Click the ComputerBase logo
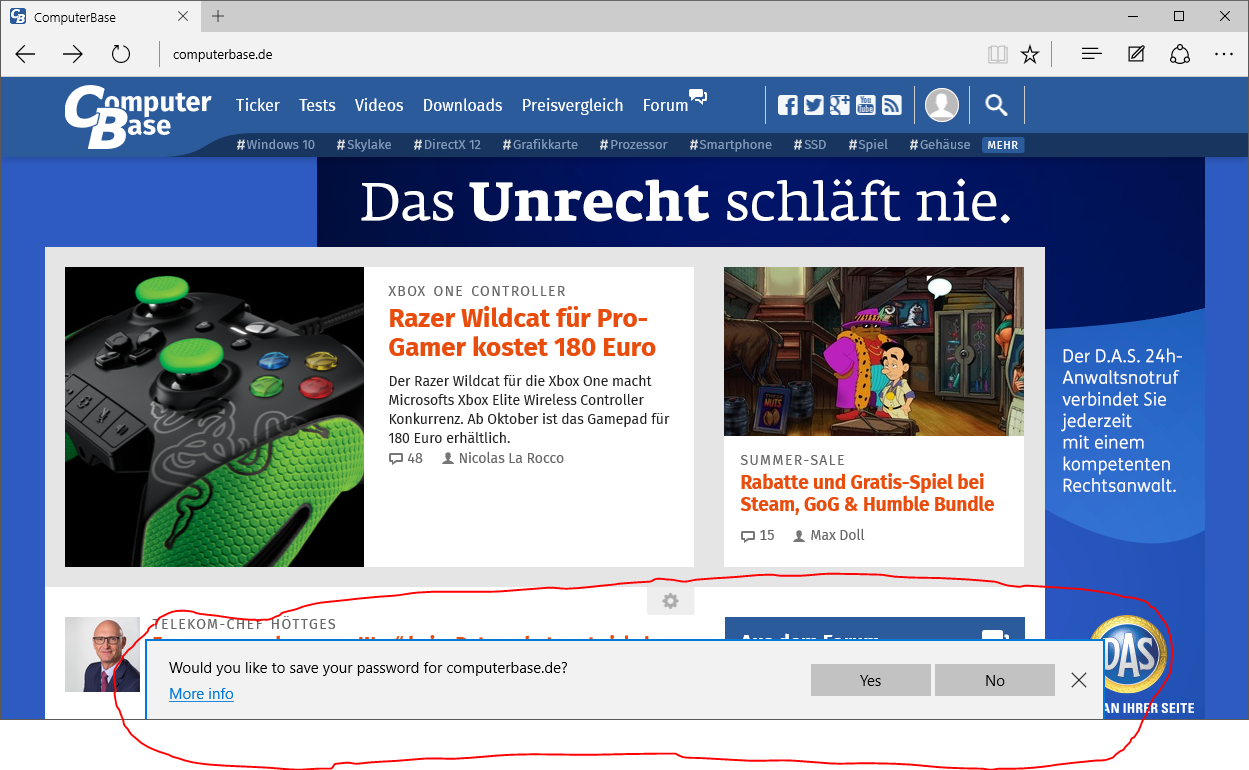The height and width of the screenshot is (770, 1249). [138, 117]
